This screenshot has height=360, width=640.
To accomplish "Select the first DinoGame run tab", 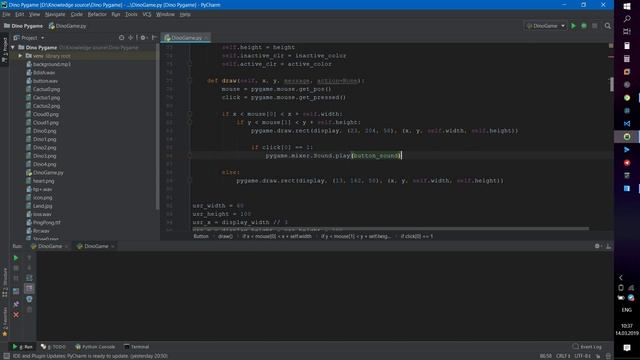I will (49, 246).
